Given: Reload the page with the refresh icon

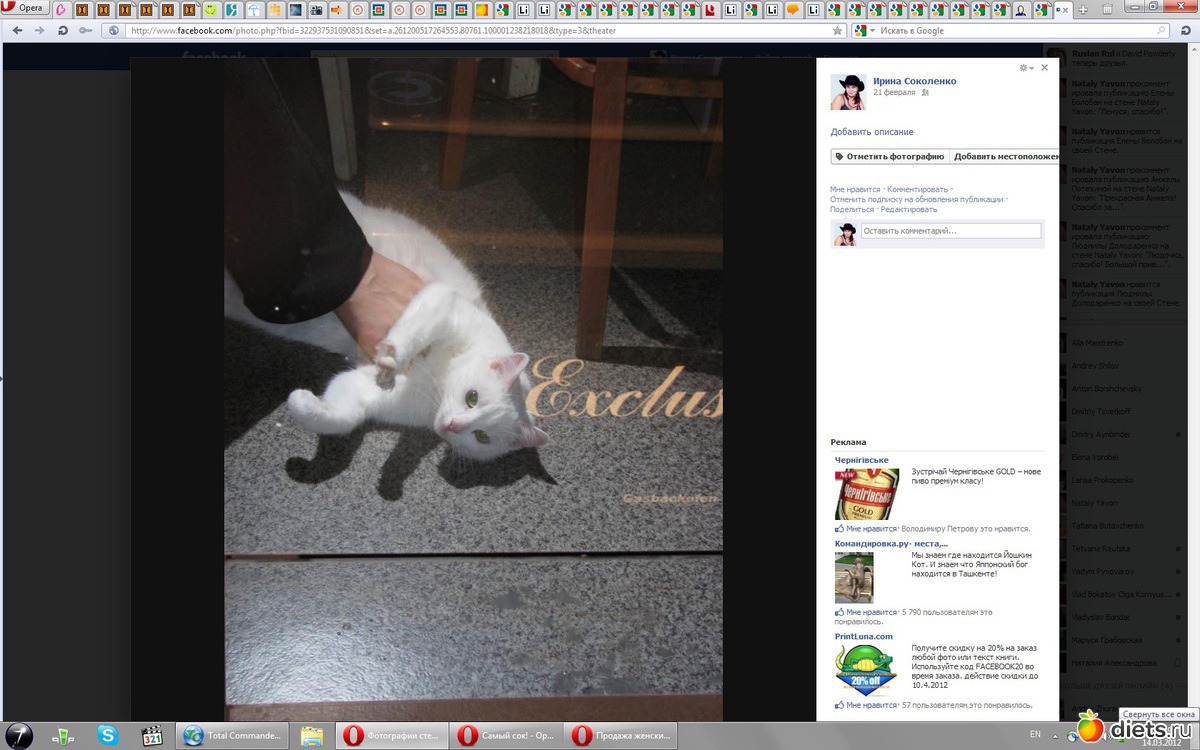Looking at the screenshot, I should (x=63, y=30).
